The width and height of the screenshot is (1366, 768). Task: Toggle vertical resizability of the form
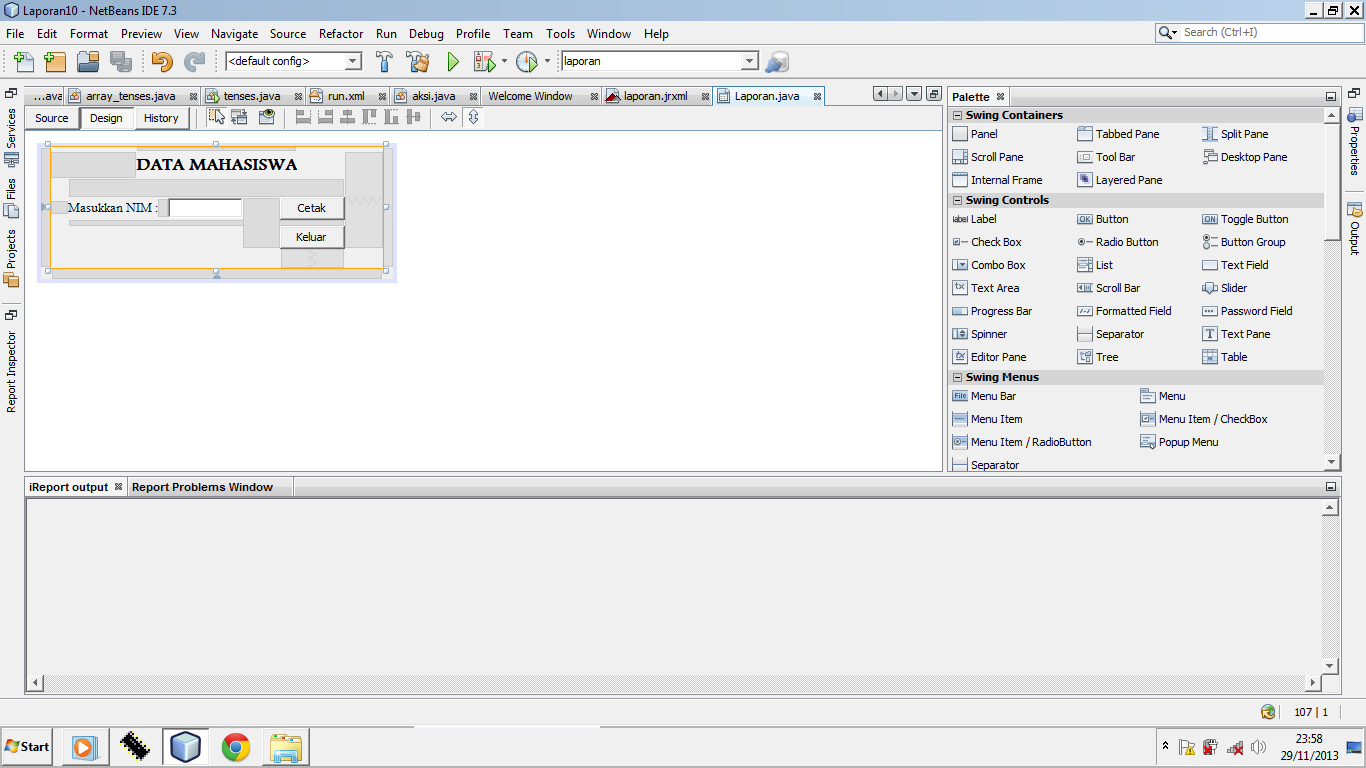474,117
